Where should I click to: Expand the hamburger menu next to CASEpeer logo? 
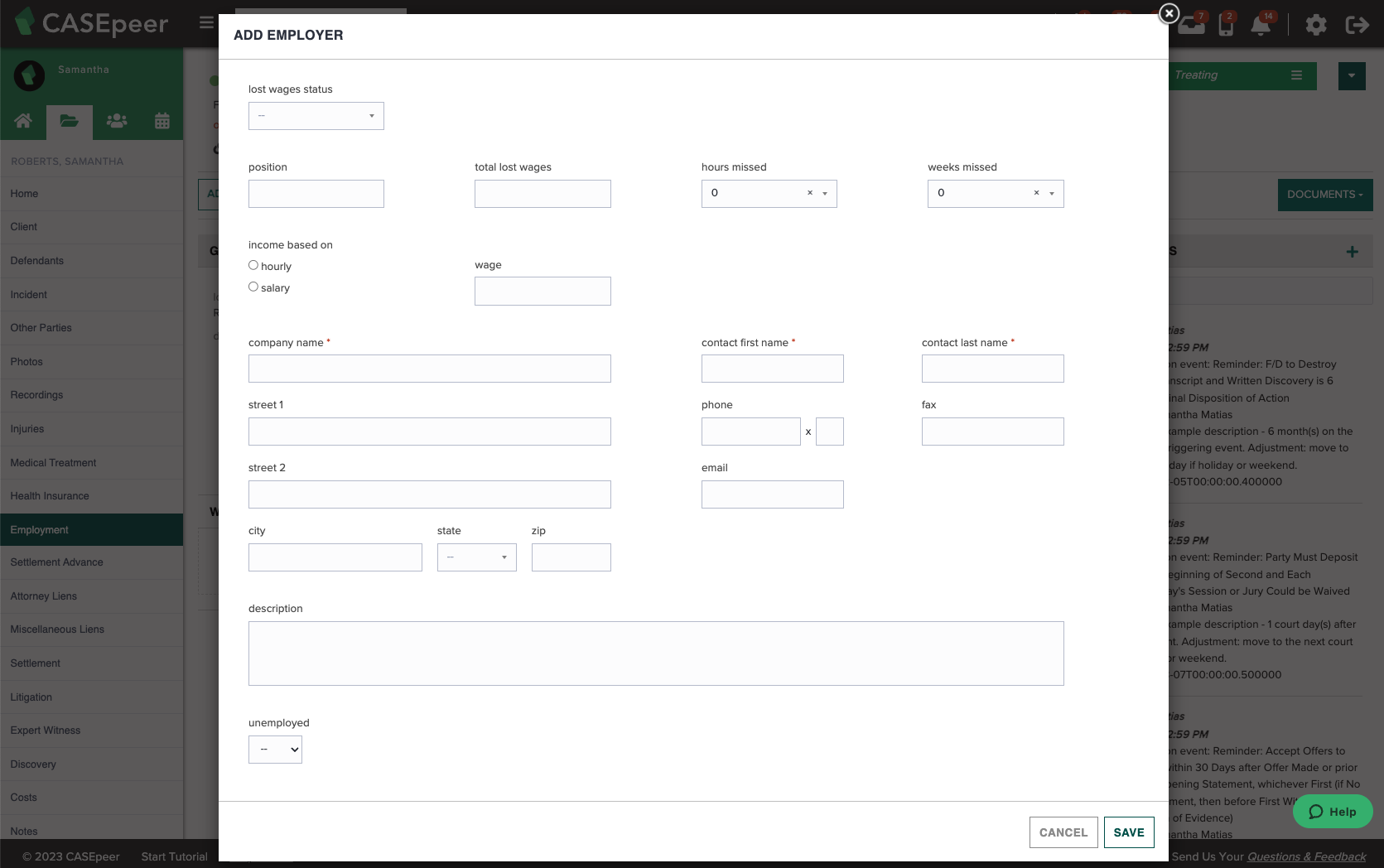coord(205,22)
